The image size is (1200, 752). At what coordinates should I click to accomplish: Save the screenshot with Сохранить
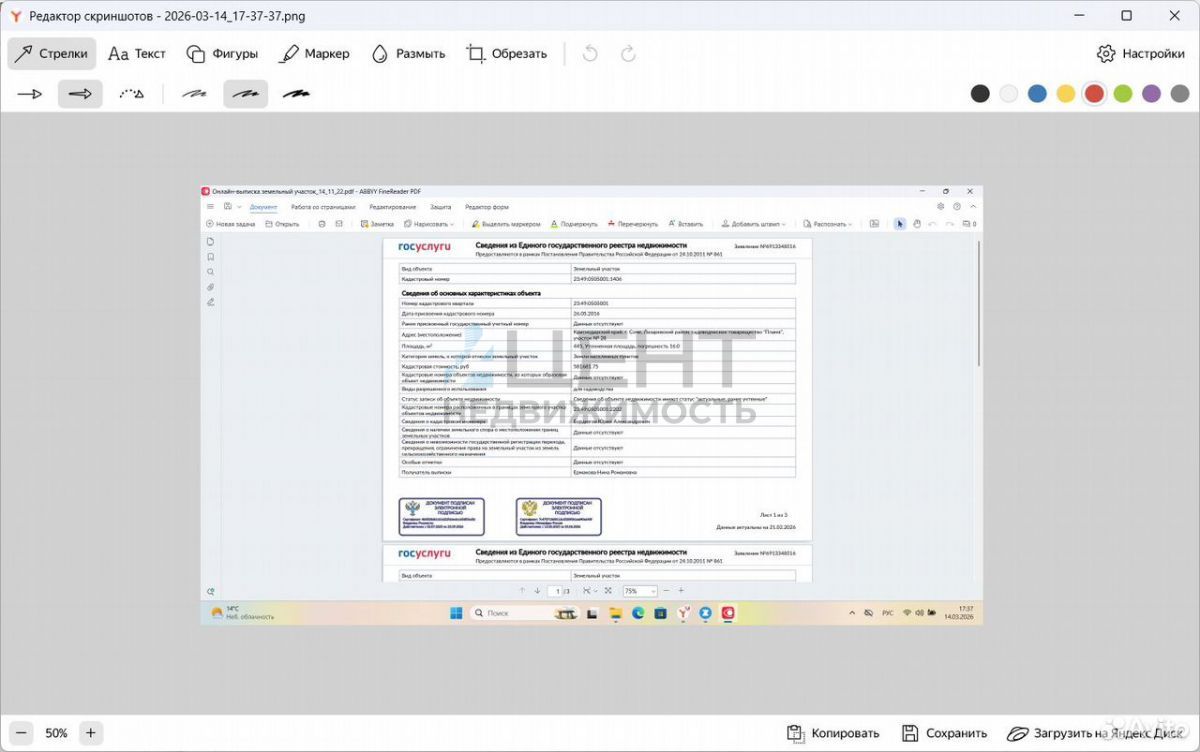click(x=944, y=733)
